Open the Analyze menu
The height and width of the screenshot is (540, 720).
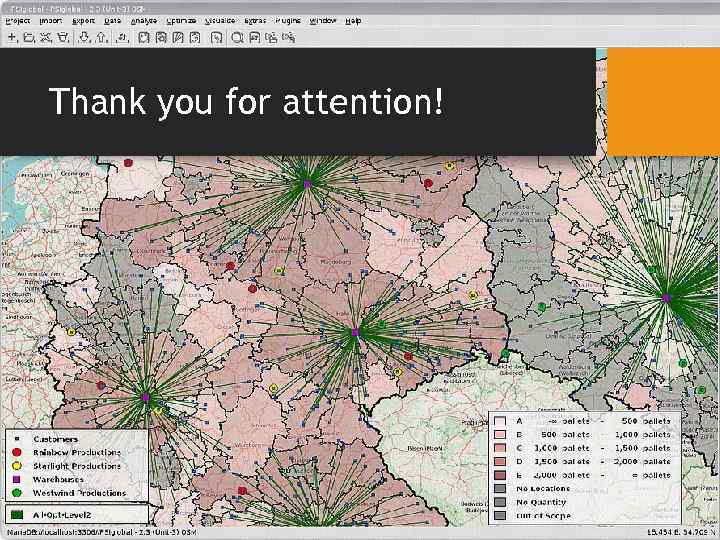(144, 21)
